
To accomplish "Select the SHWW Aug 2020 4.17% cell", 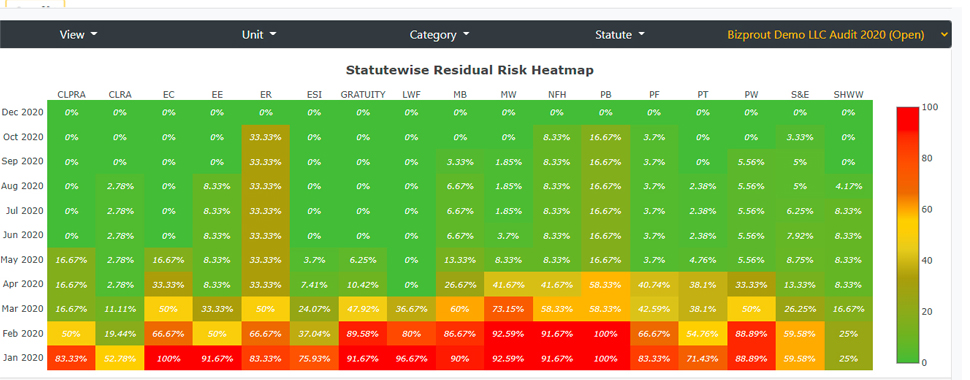I will [849, 186].
